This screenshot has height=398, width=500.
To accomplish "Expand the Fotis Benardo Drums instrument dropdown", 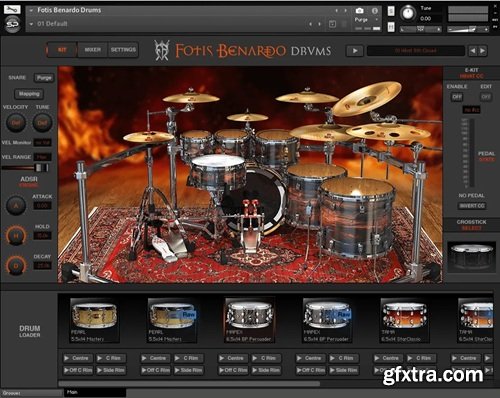I will [31, 11].
